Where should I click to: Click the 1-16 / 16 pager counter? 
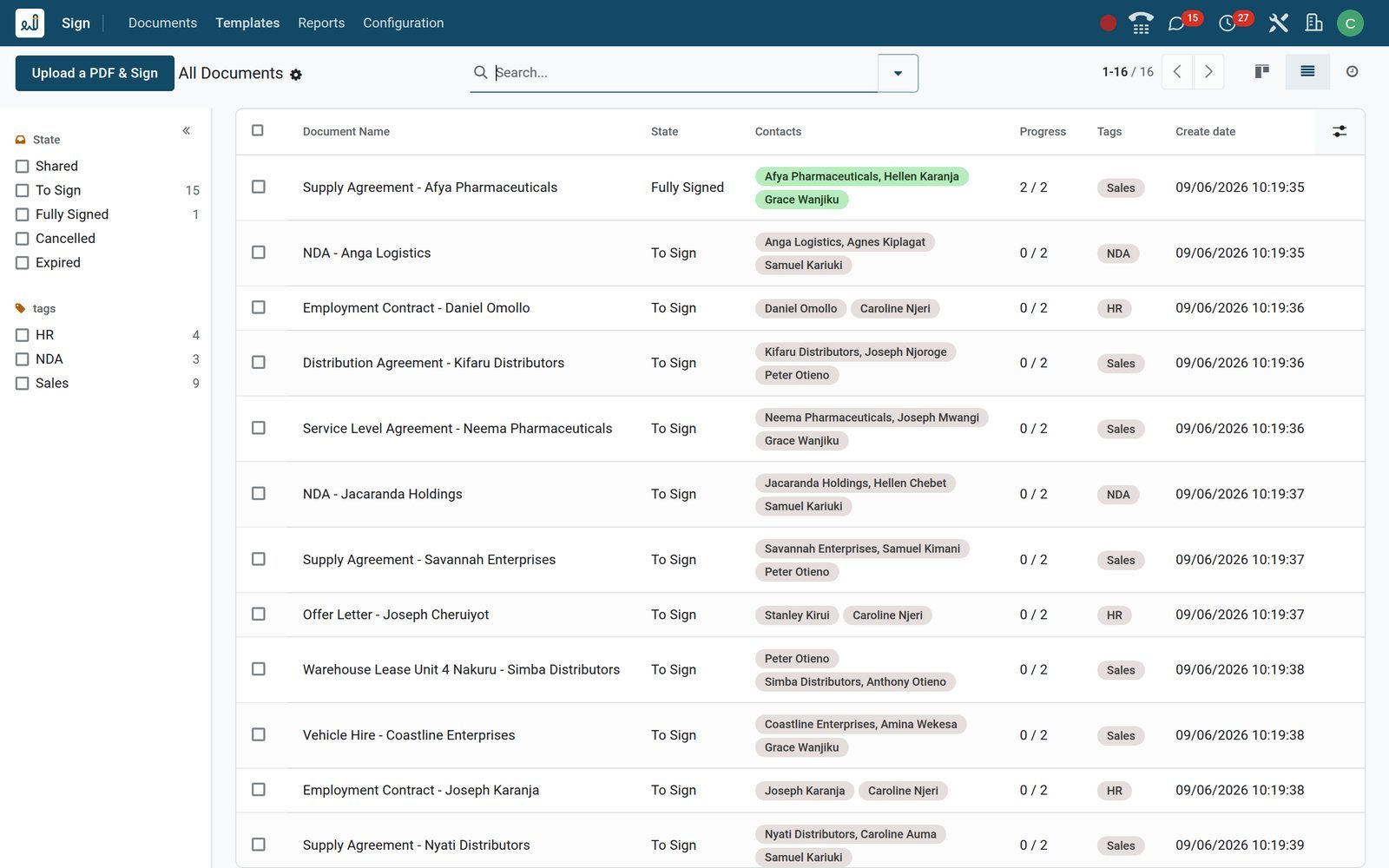[1128, 72]
